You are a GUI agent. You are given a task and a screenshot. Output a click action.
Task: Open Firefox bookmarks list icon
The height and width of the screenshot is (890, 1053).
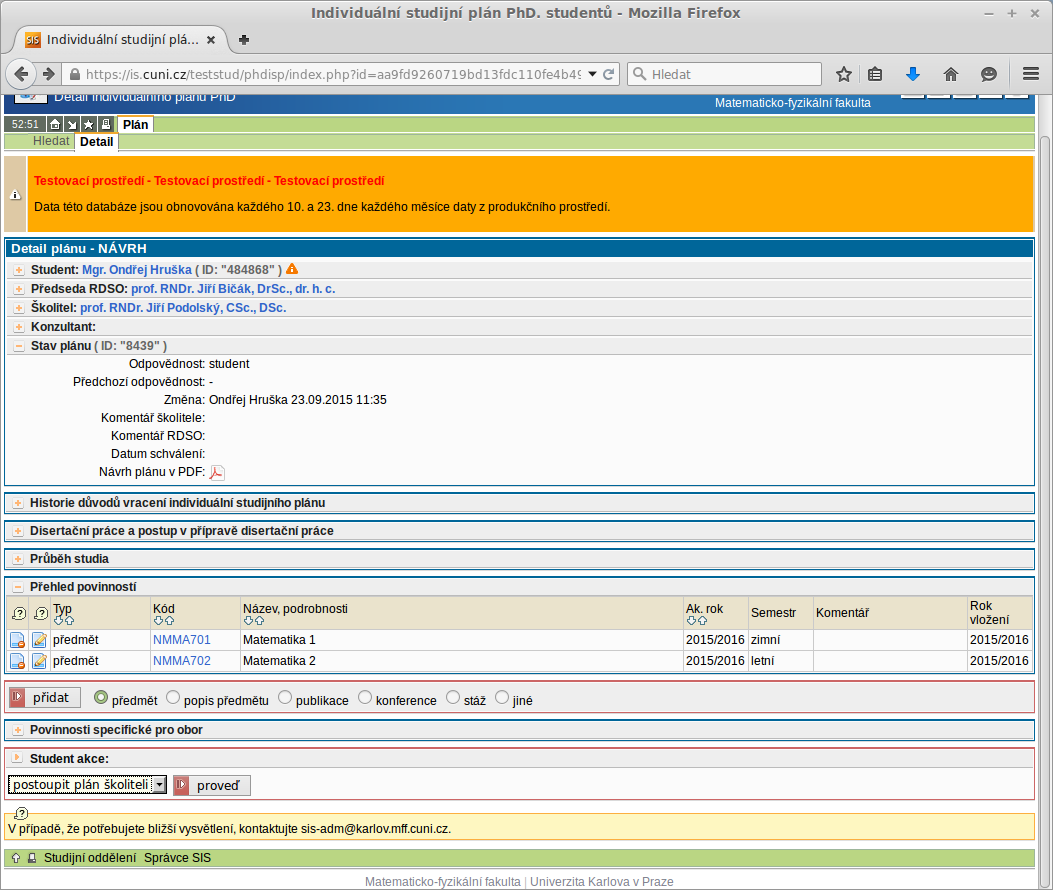874,74
